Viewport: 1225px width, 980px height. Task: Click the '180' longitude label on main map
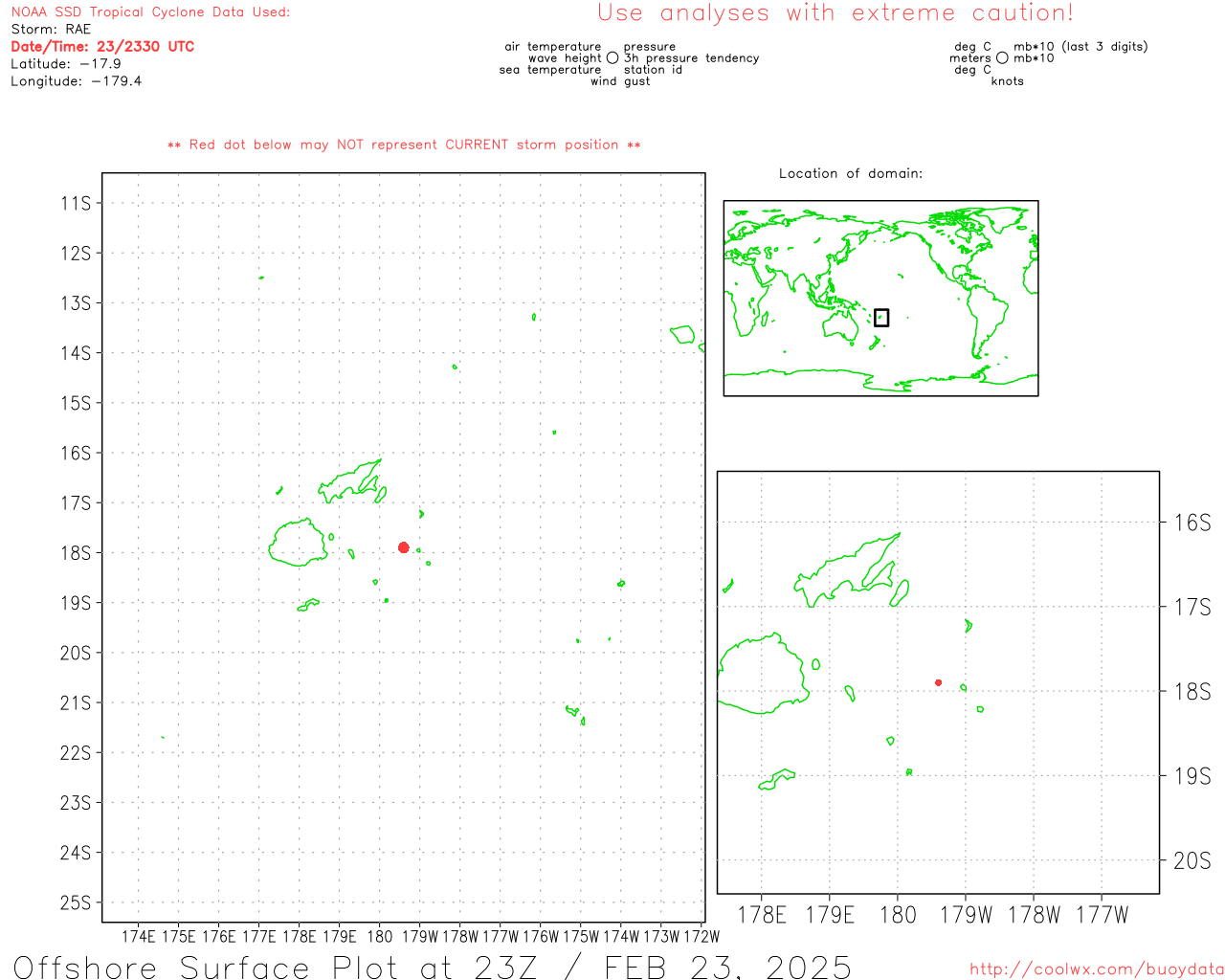pyautogui.click(x=380, y=936)
